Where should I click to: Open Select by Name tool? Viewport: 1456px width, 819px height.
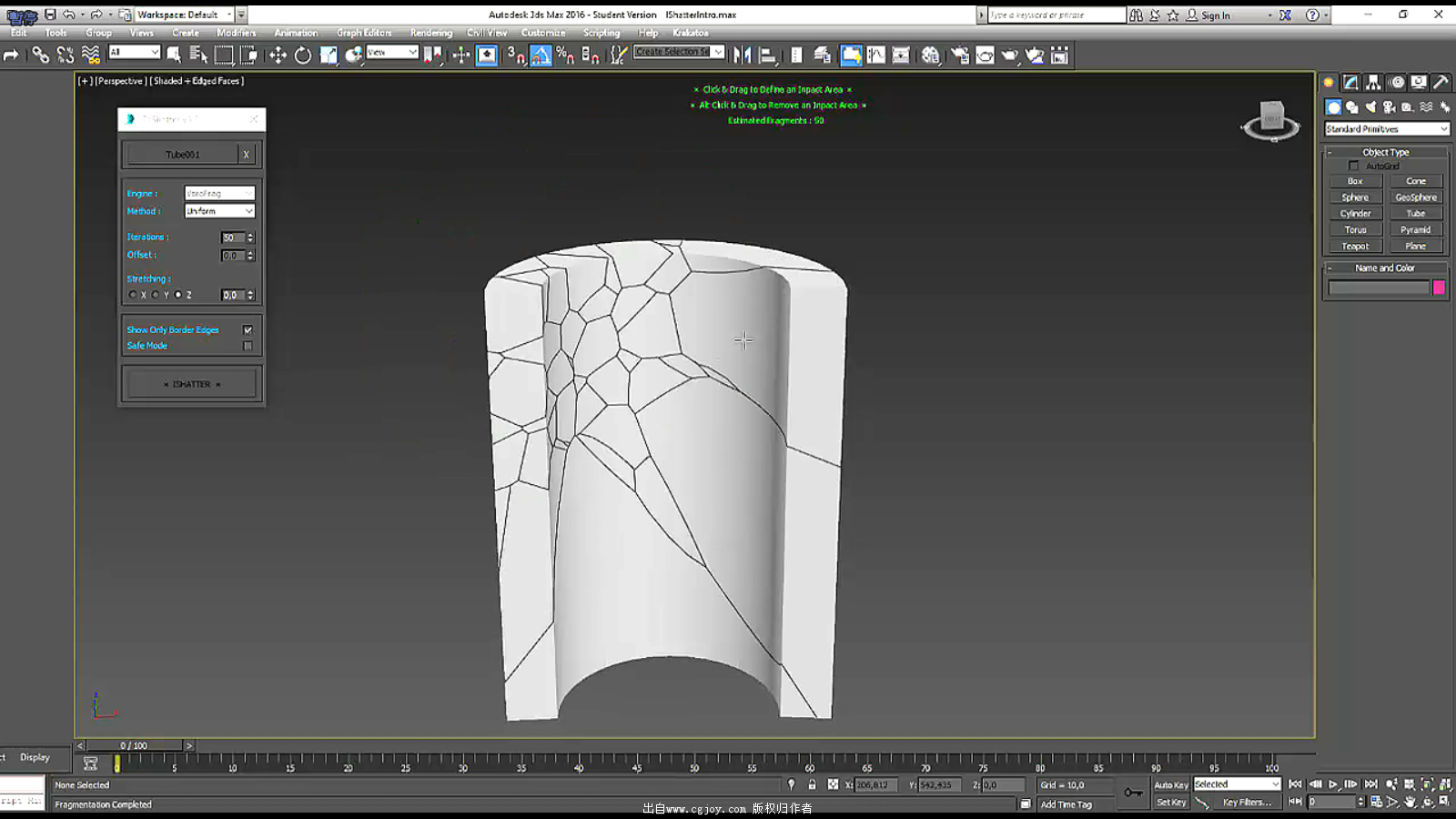point(198,56)
